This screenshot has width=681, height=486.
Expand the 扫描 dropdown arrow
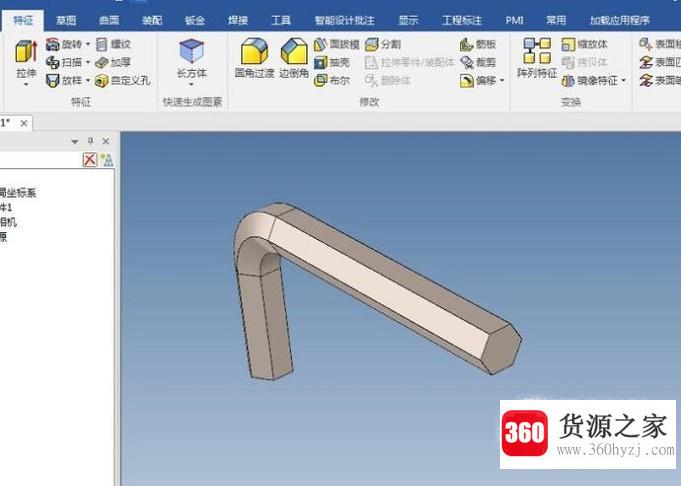pyautogui.click(x=88, y=63)
